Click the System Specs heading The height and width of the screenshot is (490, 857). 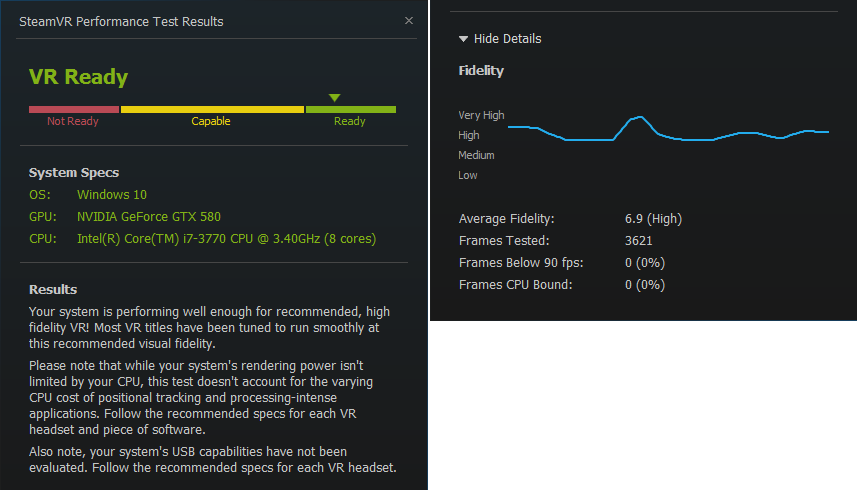[74, 173]
